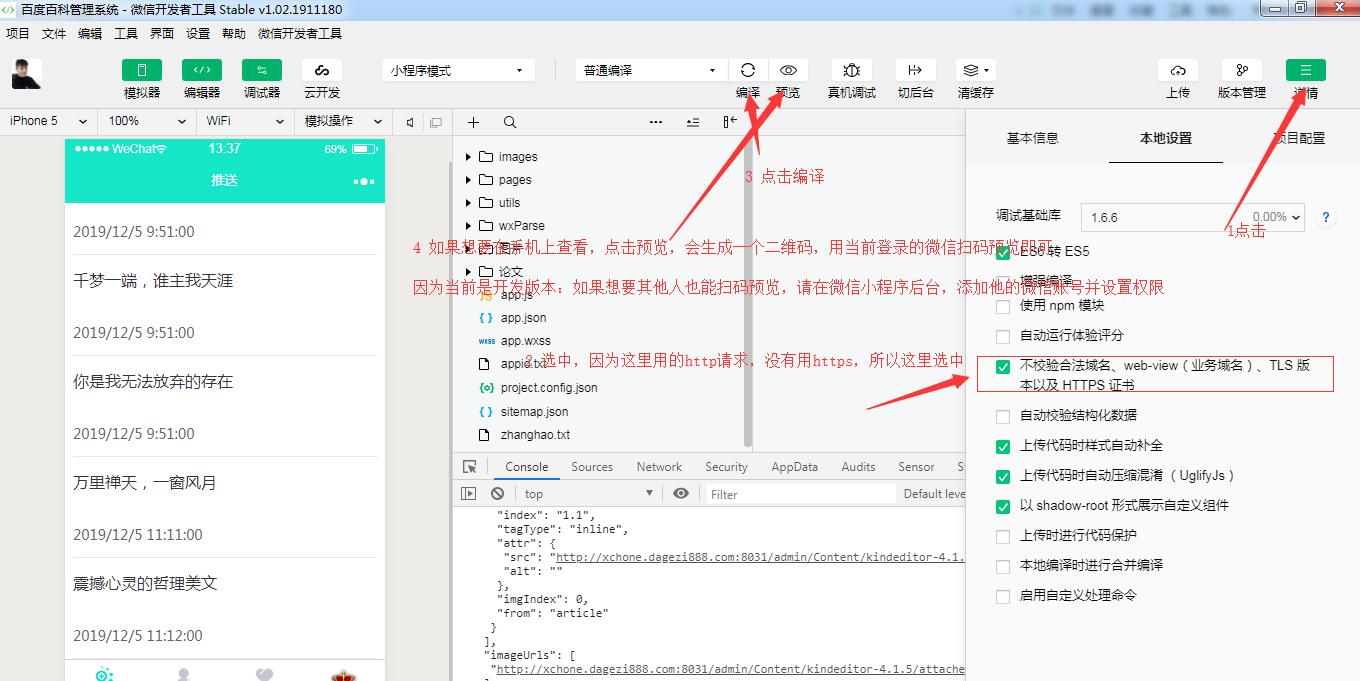Open 云开发 cloud development
Image resolution: width=1360 pixels, height=681 pixels.
(322, 70)
